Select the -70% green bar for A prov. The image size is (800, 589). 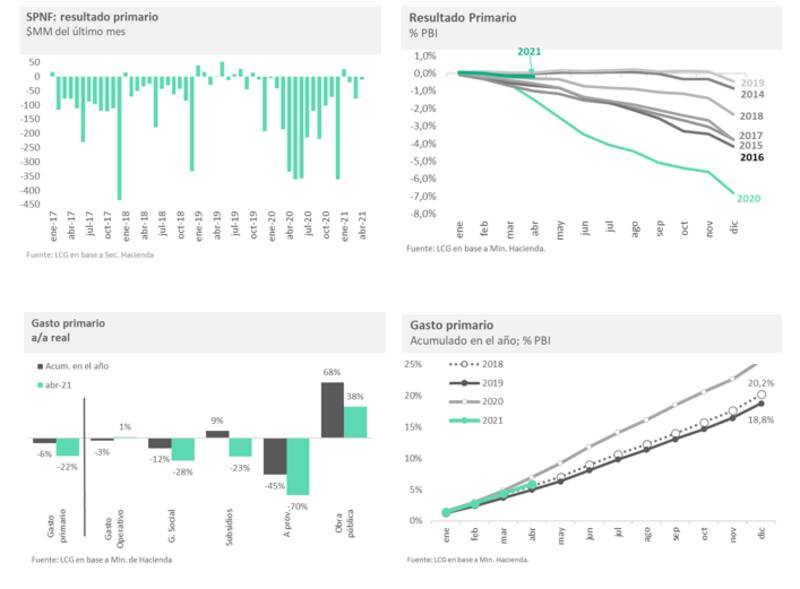298,466
